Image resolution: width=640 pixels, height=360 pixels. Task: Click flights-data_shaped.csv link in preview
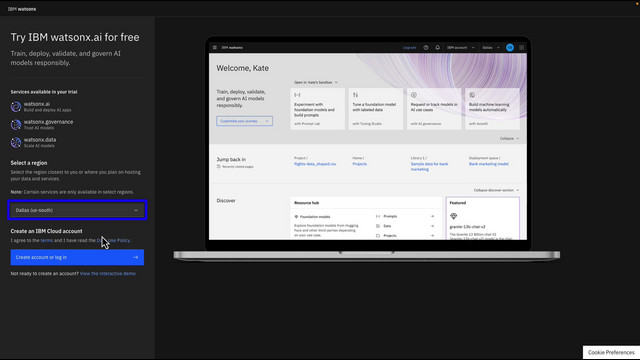click(x=315, y=164)
